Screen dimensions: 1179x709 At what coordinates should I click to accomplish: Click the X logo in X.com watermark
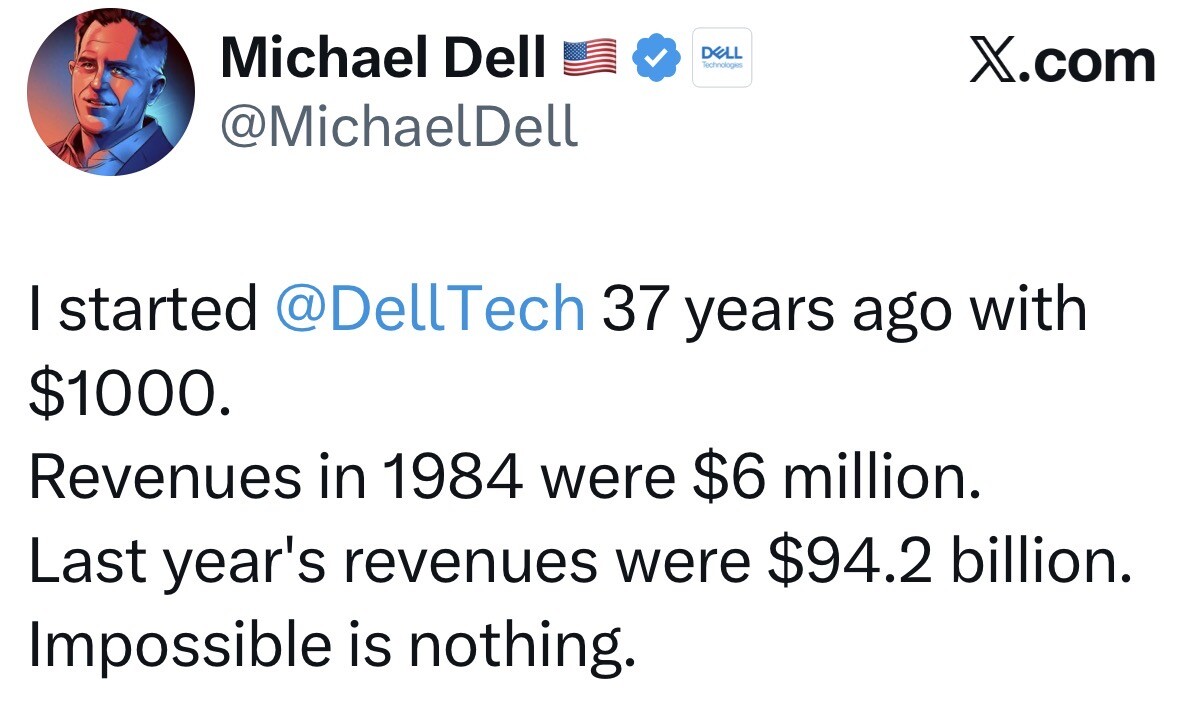point(997,62)
